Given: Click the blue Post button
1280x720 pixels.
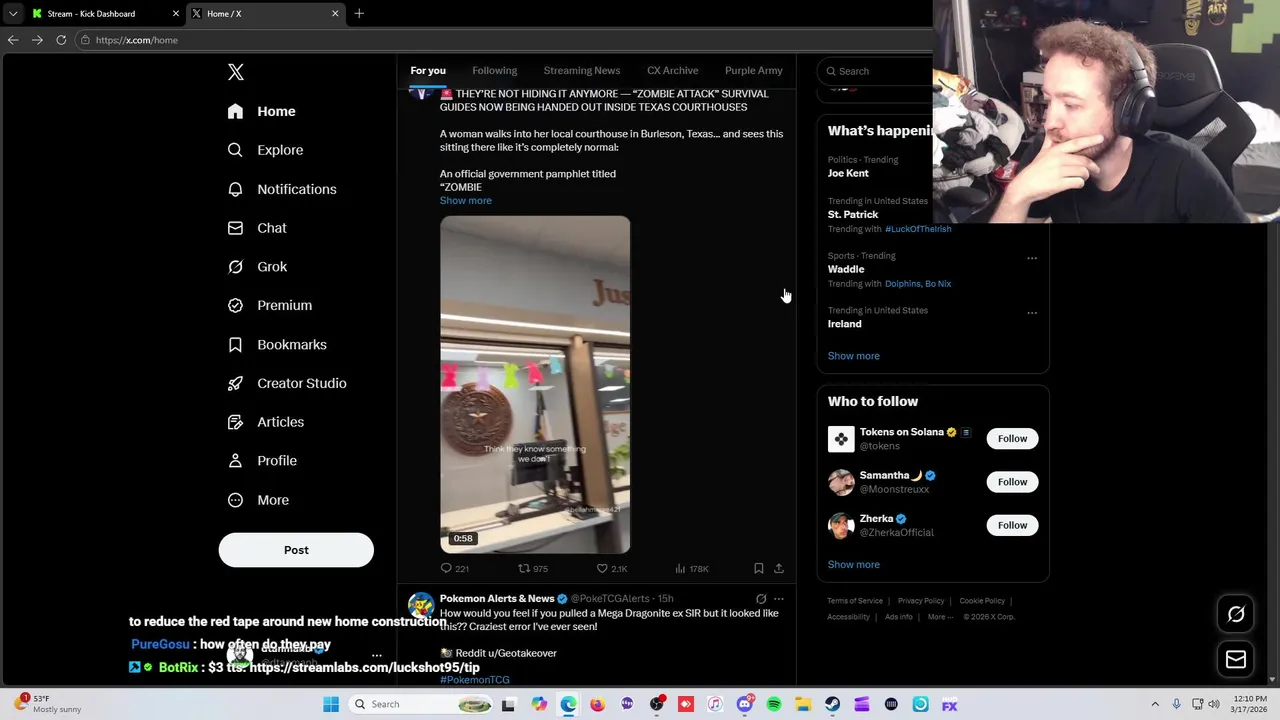Looking at the screenshot, I should pos(296,550).
